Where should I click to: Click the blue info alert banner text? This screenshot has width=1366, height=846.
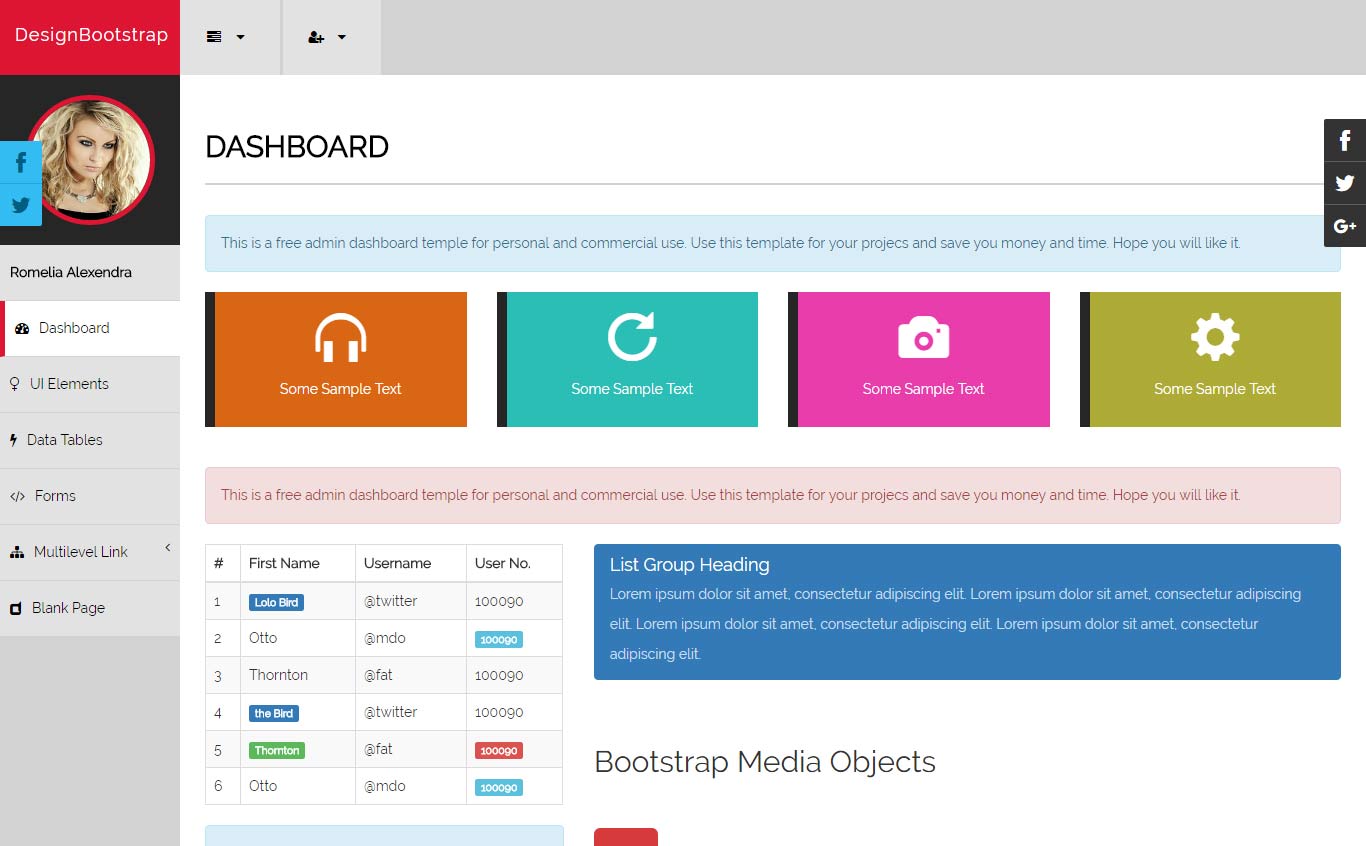[x=731, y=243]
